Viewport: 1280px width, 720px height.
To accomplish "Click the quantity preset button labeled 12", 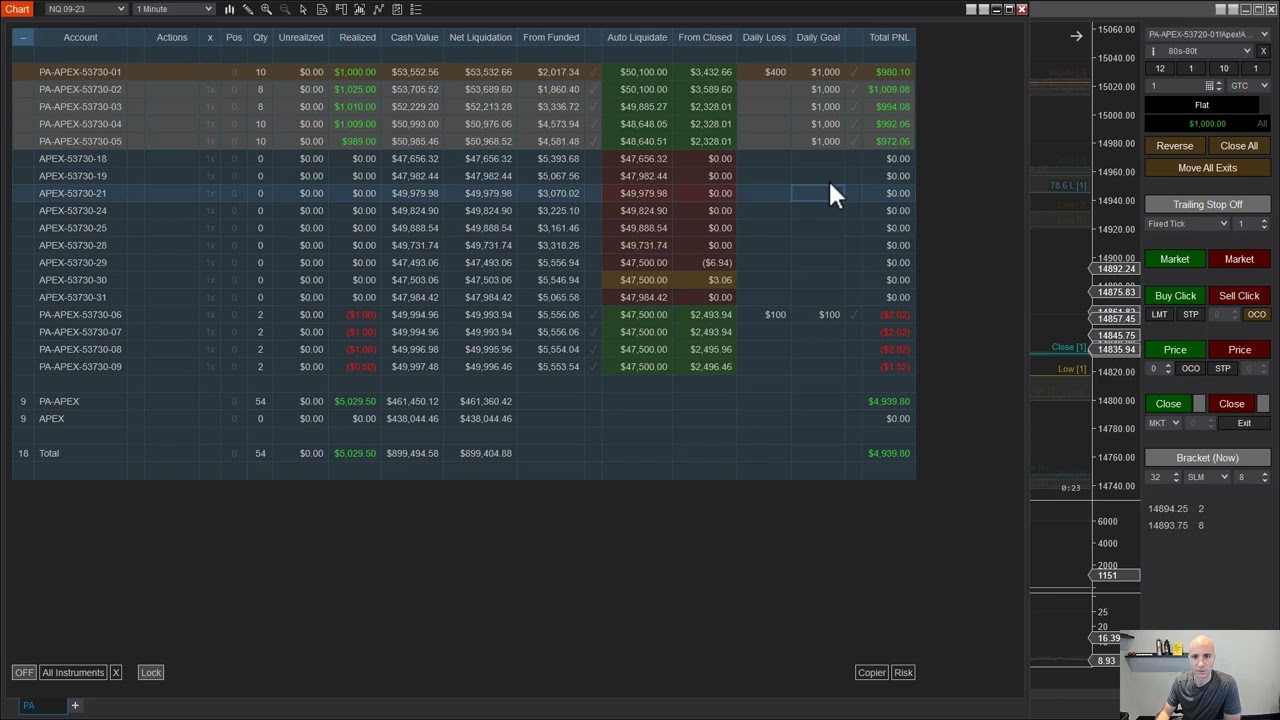I will (x=1159, y=69).
